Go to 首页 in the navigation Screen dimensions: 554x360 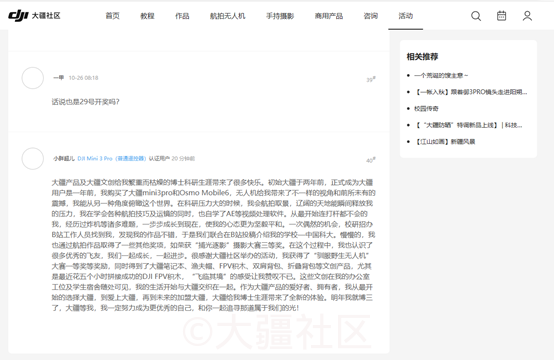(x=112, y=16)
